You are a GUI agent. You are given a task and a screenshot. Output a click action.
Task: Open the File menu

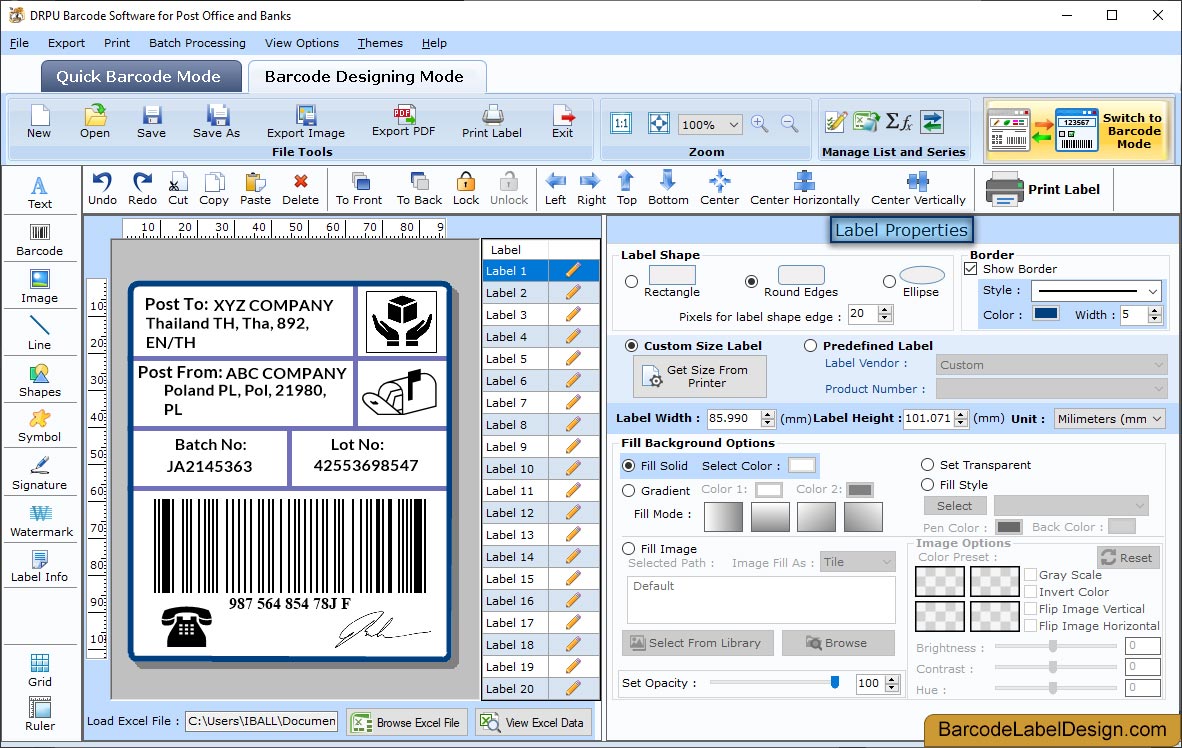(19, 43)
